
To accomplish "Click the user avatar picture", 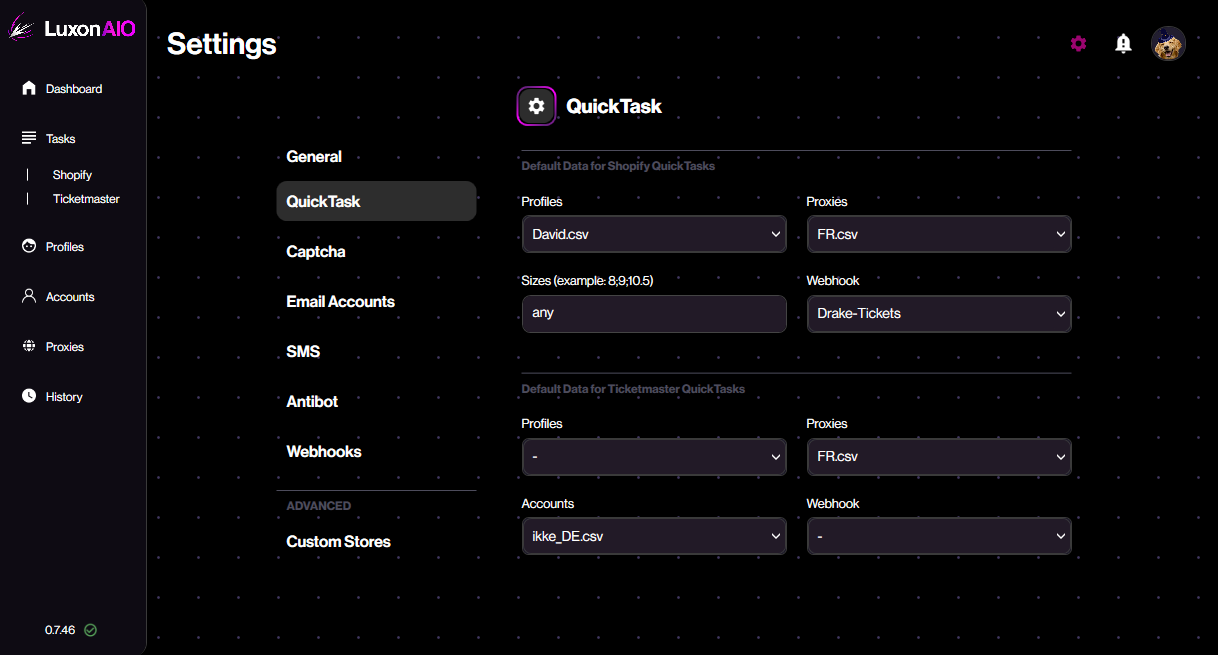I will pyautogui.click(x=1168, y=43).
